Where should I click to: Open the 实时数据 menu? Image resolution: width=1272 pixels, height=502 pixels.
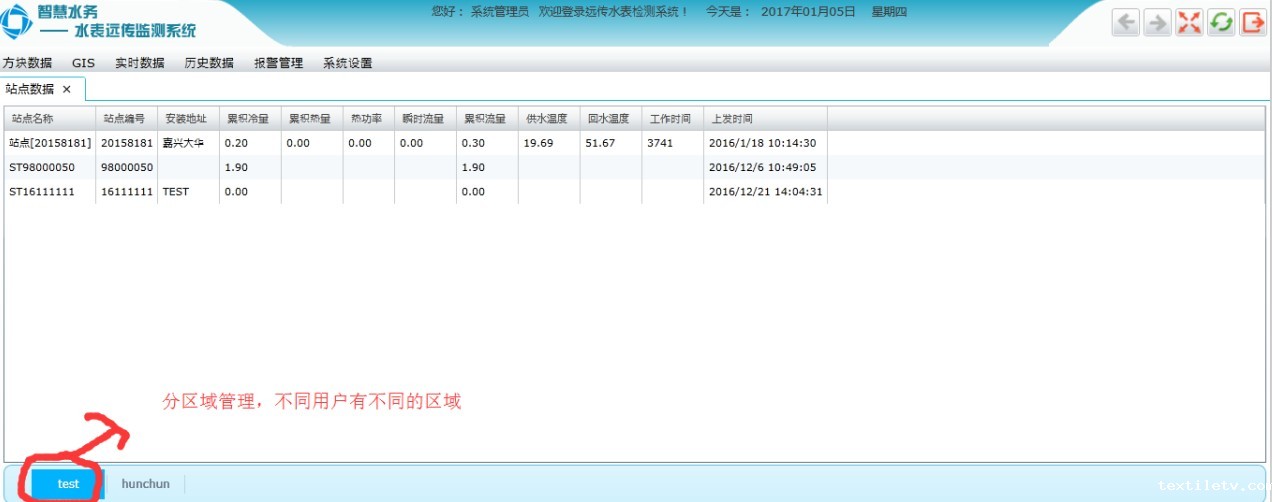pyautogui.click(x=139, y=63)
